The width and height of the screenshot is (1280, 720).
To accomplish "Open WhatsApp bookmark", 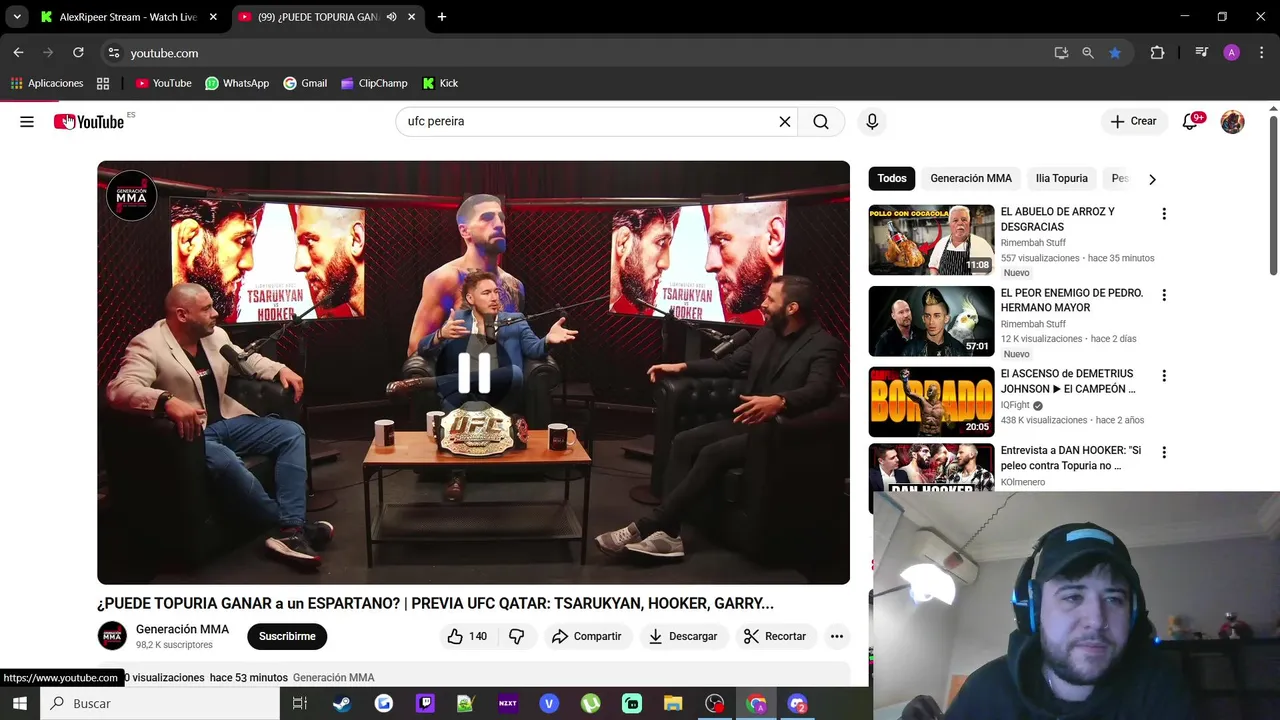I will tap(237, 83).
